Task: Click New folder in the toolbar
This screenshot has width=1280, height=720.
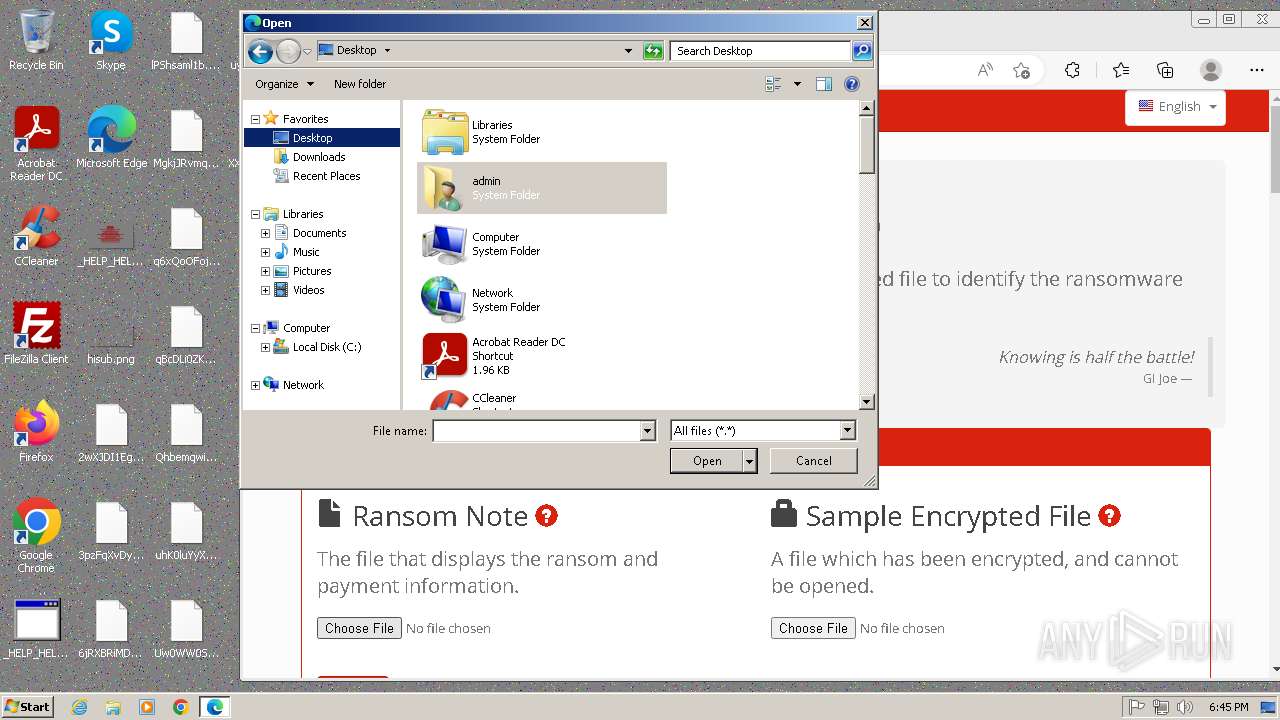Action: click(360, 84)
